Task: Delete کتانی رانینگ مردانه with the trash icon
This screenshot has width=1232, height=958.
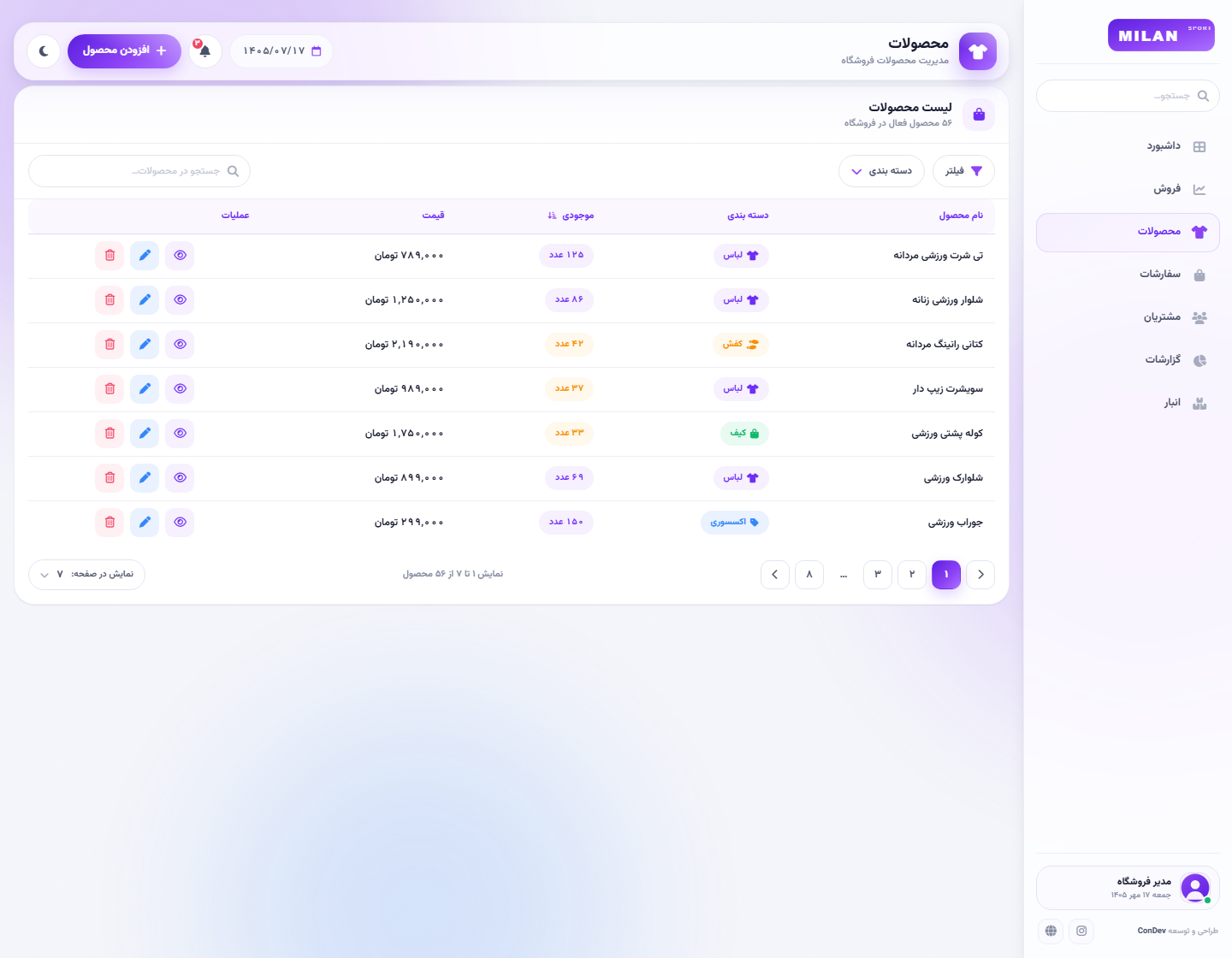Action: [110, 344]
